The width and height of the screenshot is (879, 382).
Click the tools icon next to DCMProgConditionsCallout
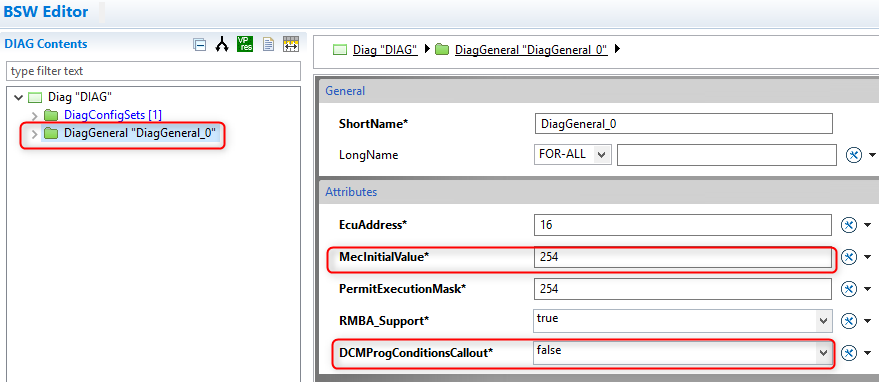pyautogui.click(x=849, y=353)
